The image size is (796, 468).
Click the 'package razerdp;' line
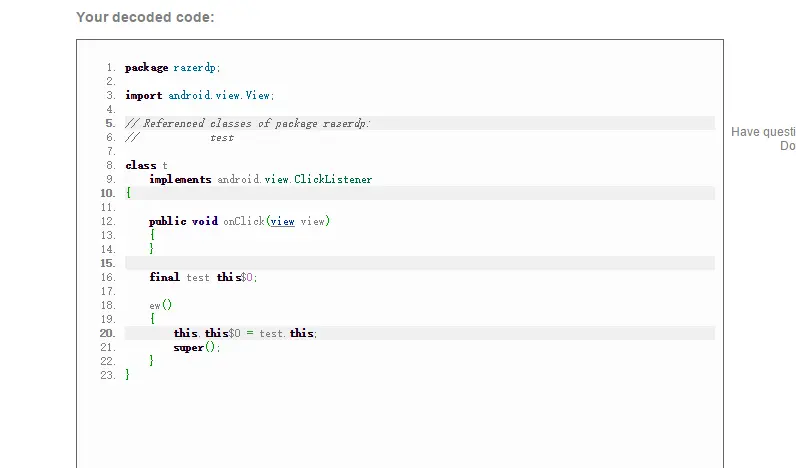pos(172,67)
